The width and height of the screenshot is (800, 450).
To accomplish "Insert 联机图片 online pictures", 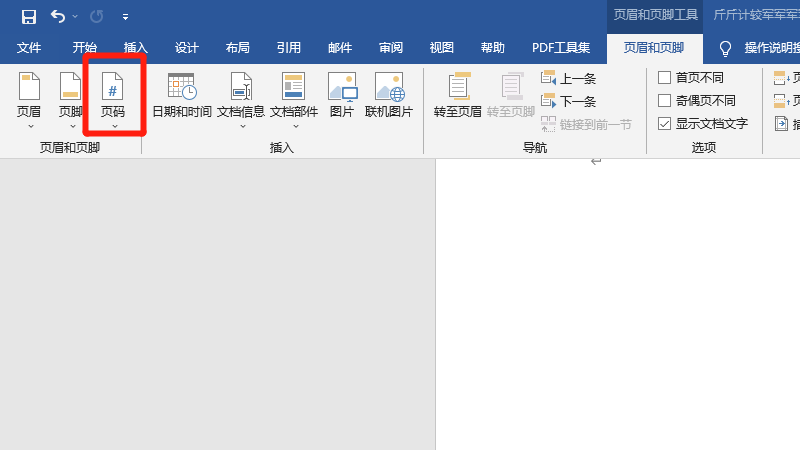I will click(389, 97).
